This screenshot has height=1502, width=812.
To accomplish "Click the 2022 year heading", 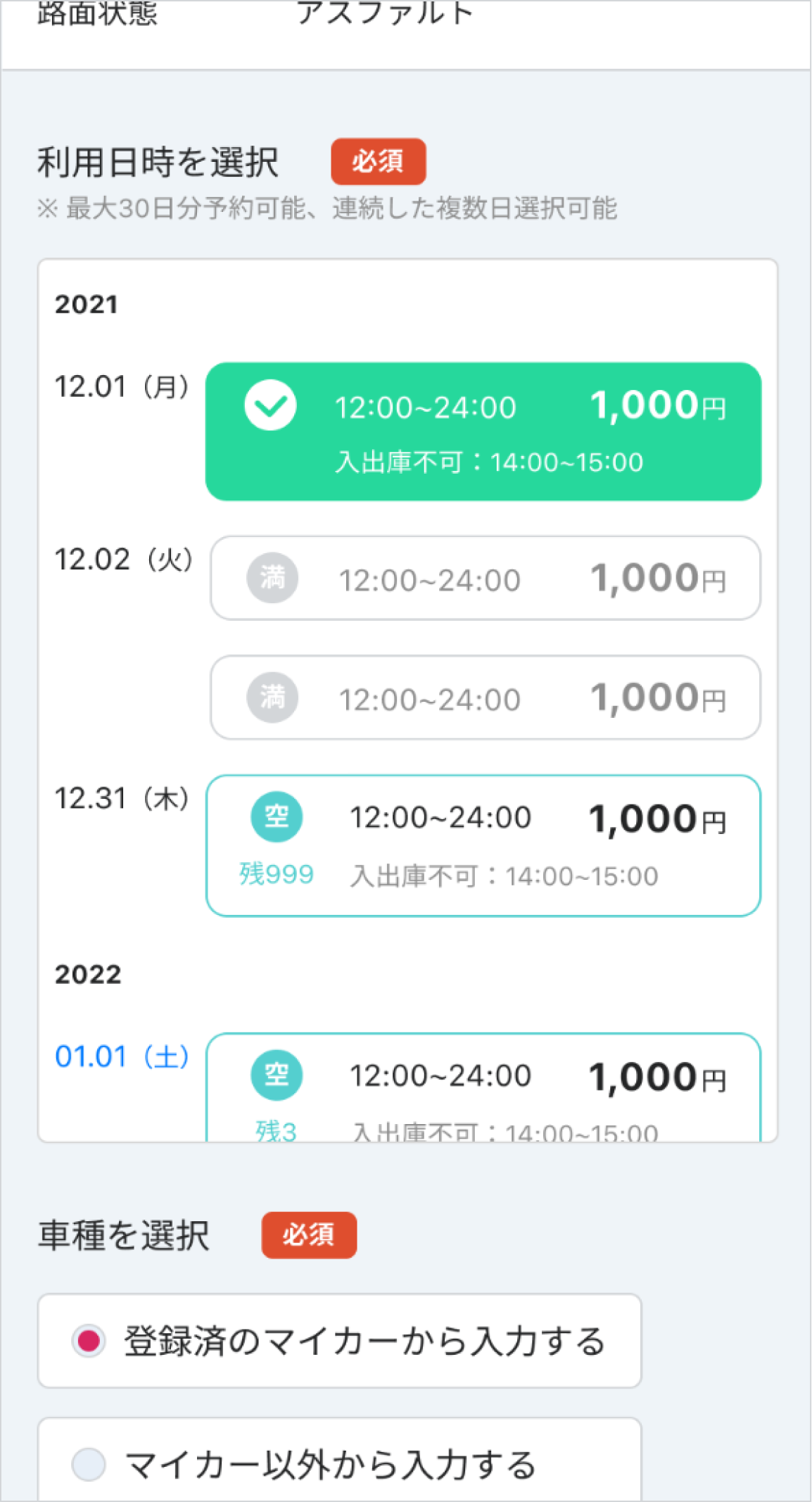I will 88,974.
